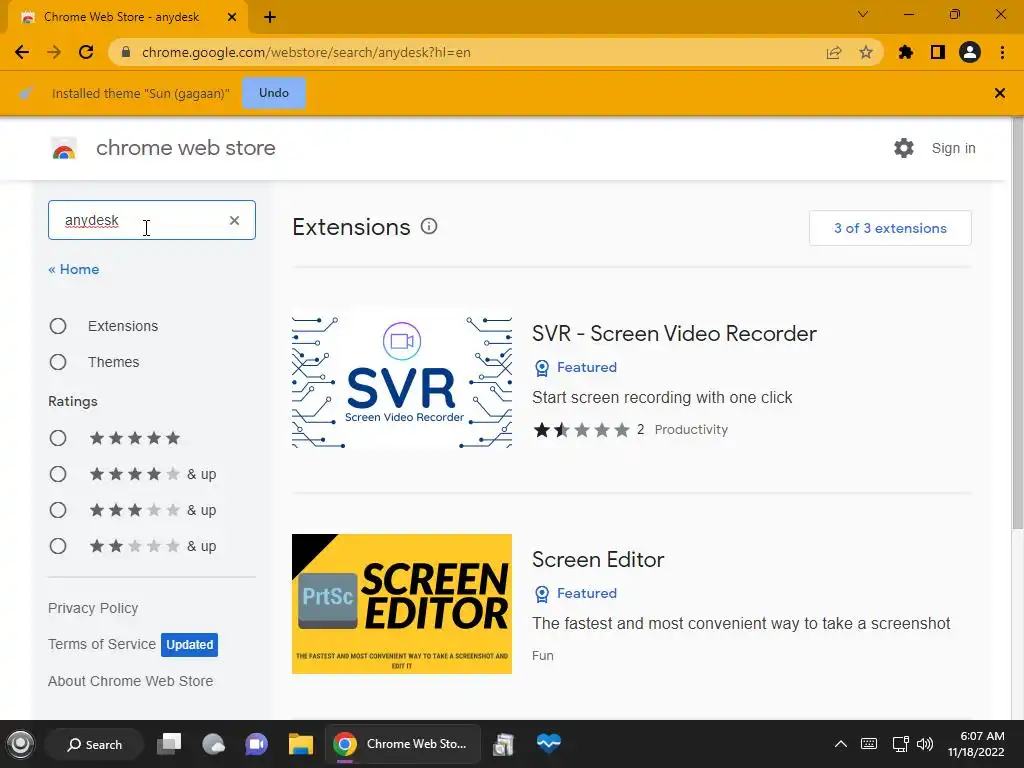The image size is (1024, 768).
Task: Open the clock and date
Action: click(976, 744)
